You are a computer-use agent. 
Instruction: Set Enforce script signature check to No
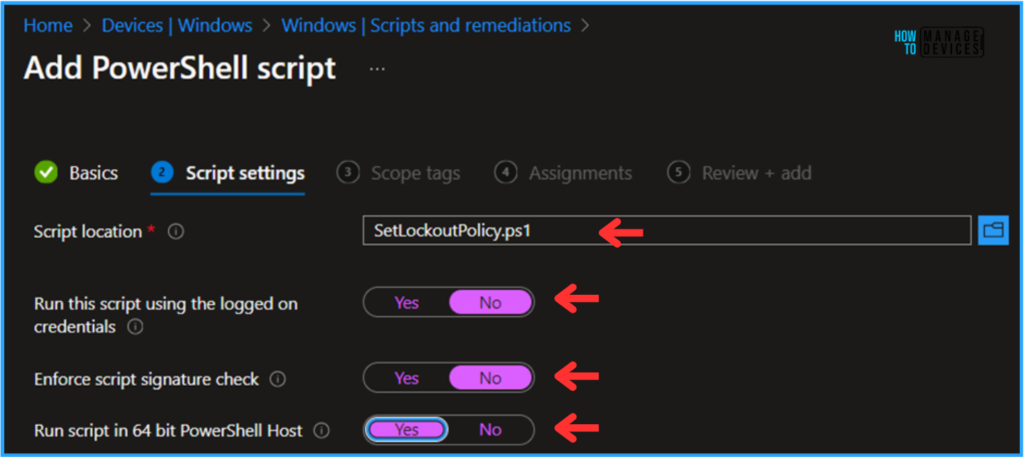(490, 378)
